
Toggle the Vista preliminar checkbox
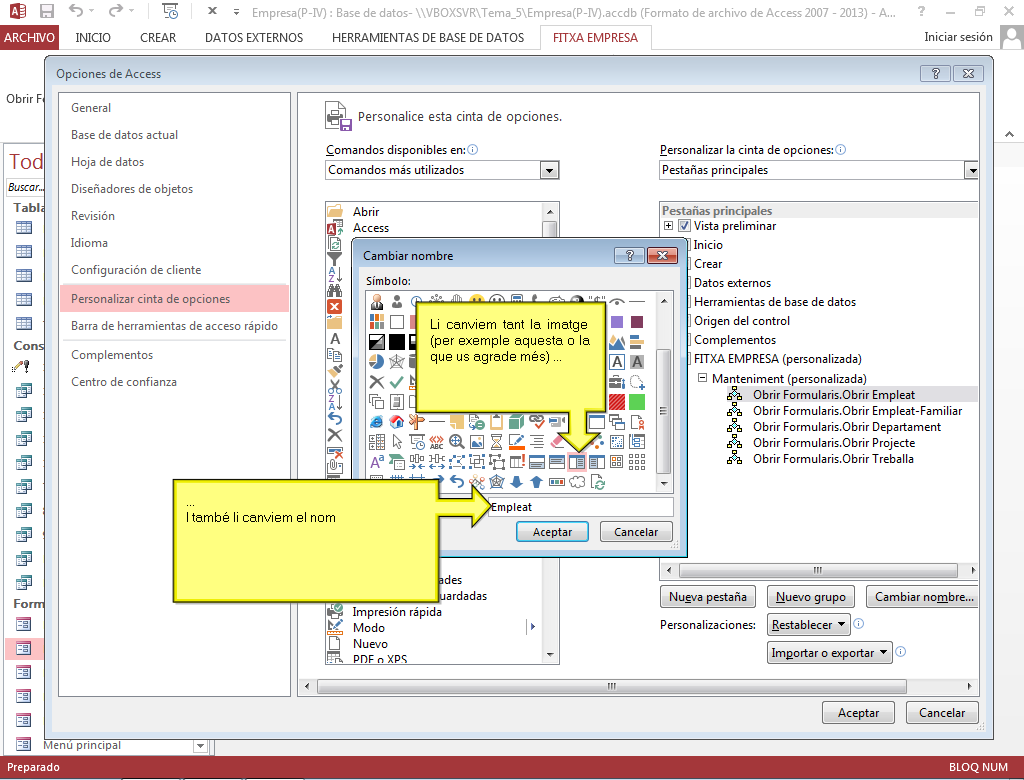684,226
